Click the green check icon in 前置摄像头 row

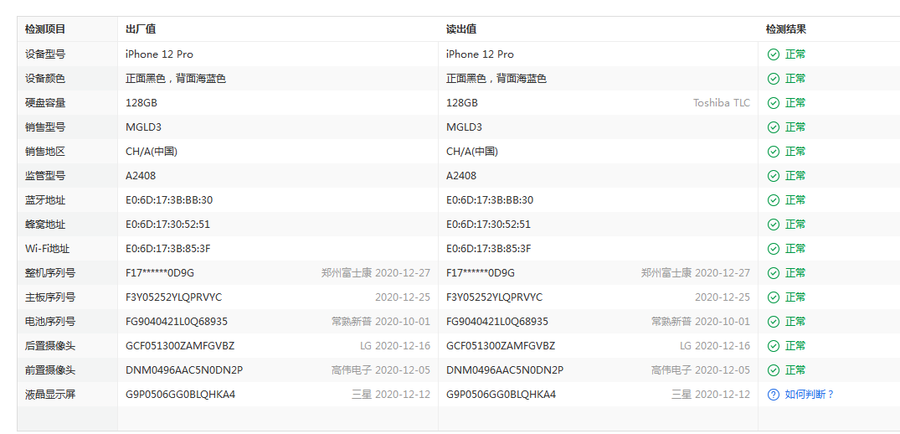[x=773, y=370]
